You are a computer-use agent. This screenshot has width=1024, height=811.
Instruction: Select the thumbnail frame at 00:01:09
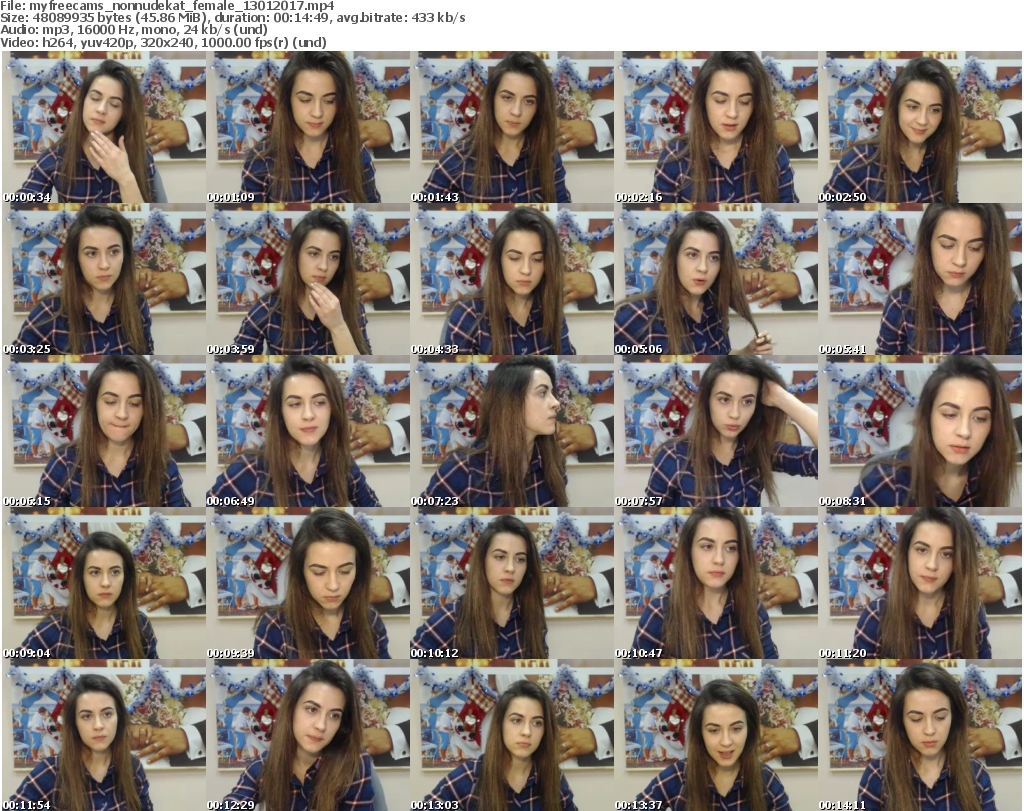point(308,127)
